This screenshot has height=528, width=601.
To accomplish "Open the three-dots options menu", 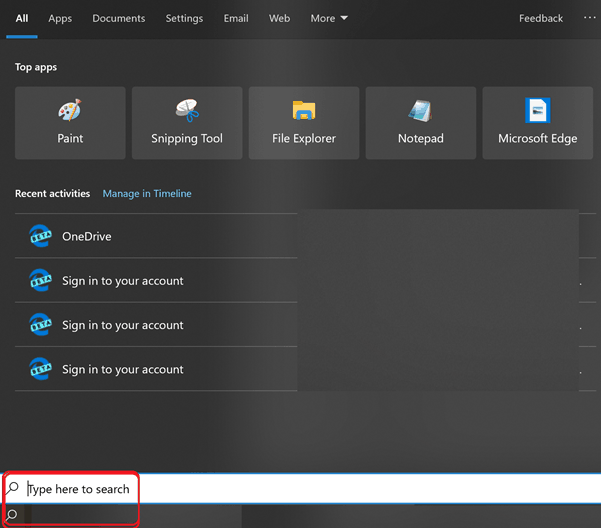I will [590, 18].
